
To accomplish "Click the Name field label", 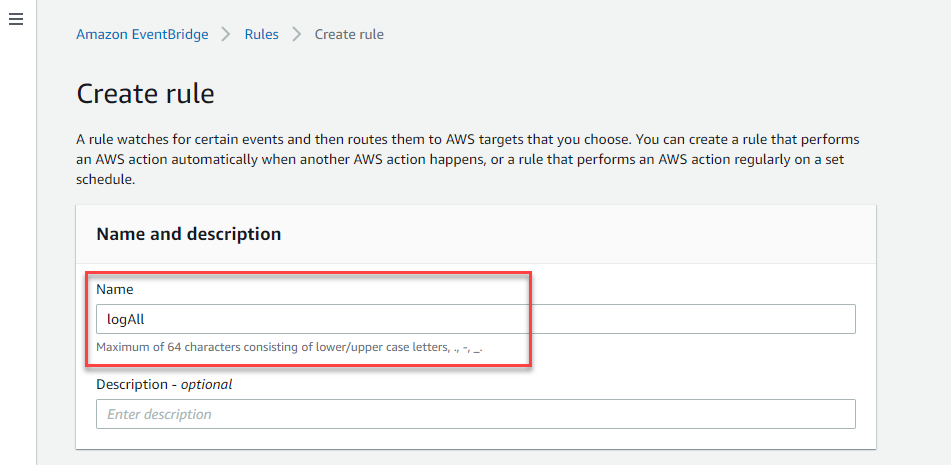I will (x=115, y=290).
